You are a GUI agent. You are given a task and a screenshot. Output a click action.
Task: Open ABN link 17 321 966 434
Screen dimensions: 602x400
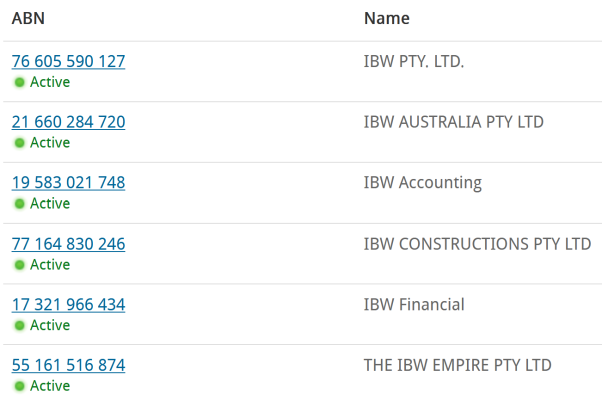coord(68,305)
